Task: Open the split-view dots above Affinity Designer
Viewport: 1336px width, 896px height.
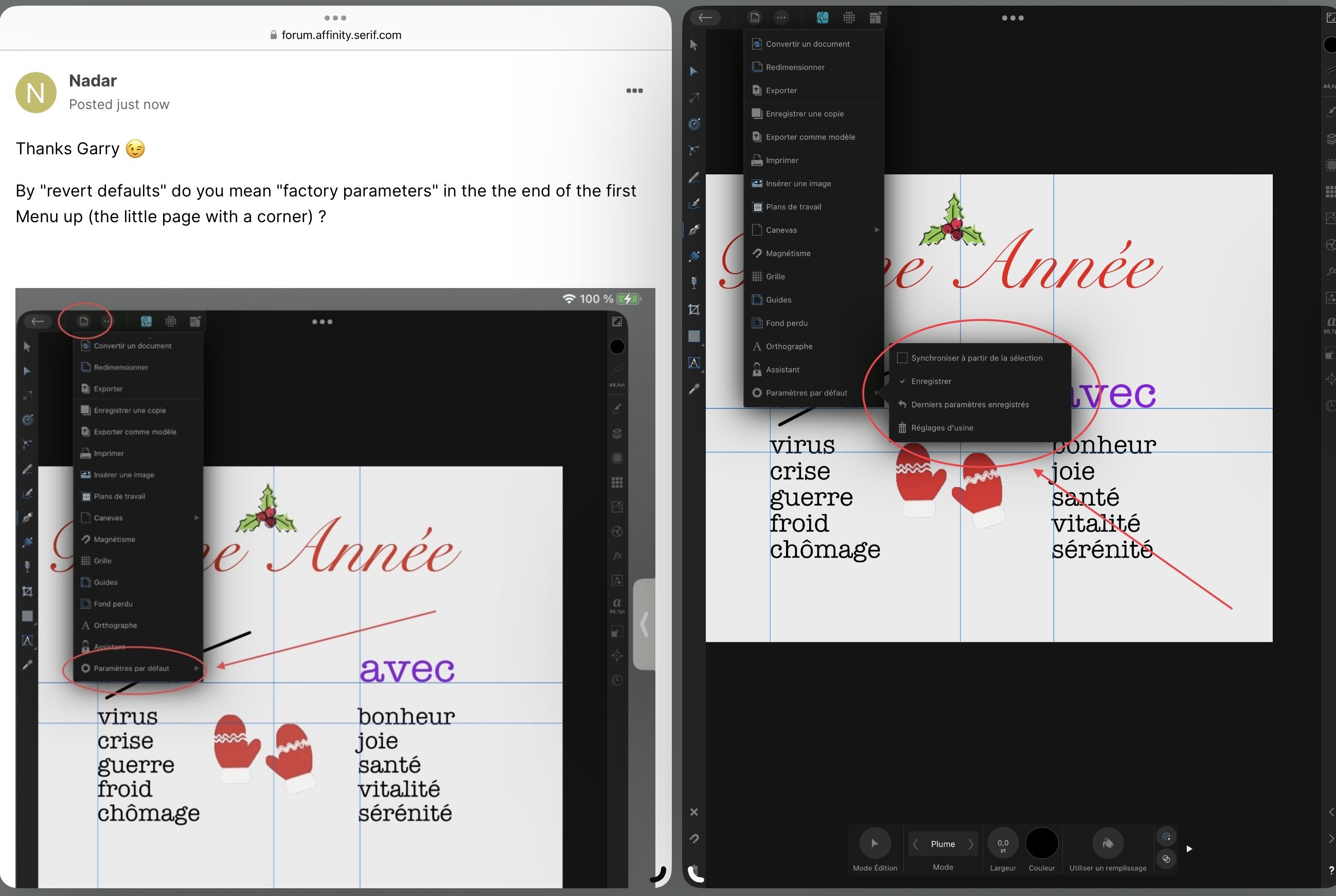Action: pyautogui.click(x=1012, y=17)
